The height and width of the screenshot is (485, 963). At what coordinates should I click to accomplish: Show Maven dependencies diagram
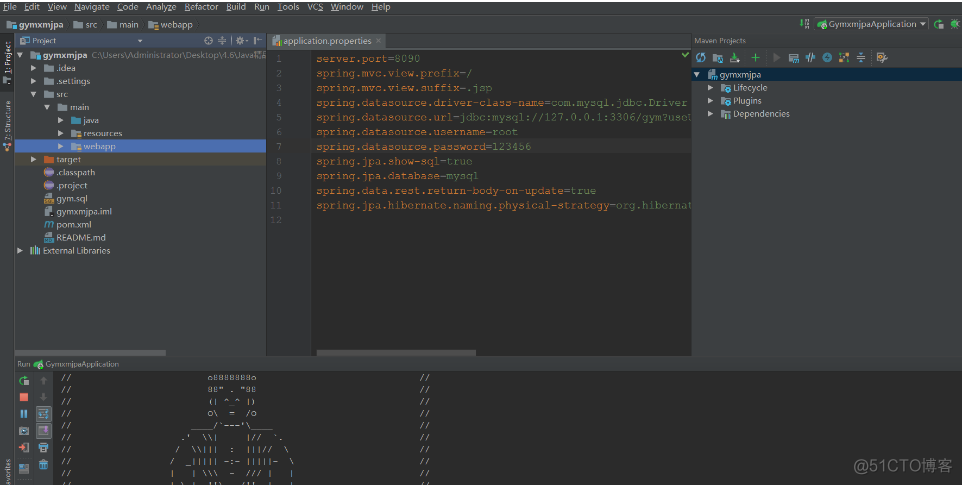(844, 58)
